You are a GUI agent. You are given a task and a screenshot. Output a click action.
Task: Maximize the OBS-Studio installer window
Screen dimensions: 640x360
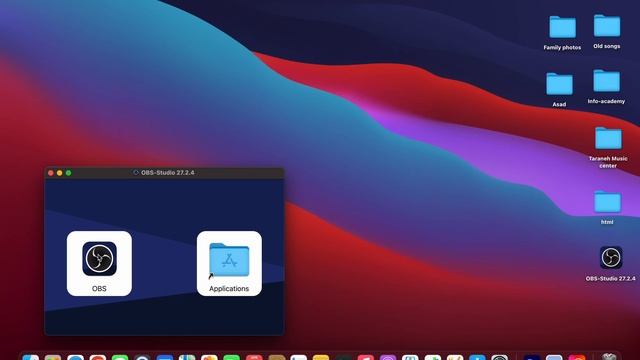69,173
